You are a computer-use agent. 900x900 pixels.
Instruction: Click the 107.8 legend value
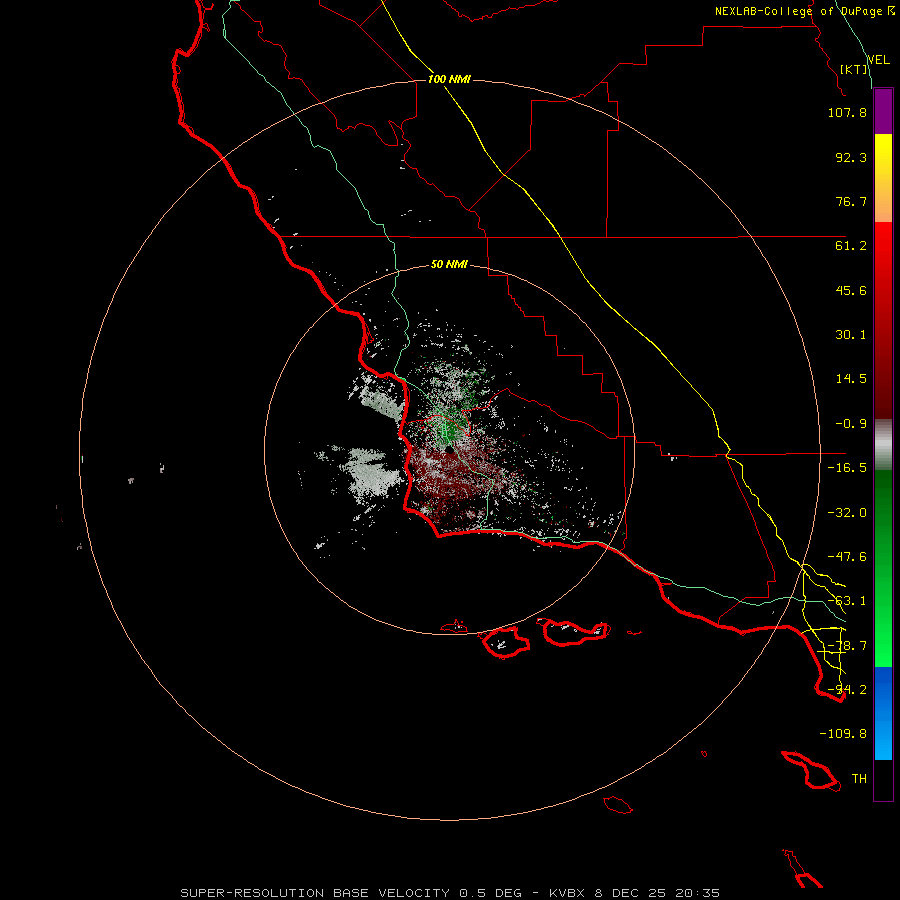point(847,112)
